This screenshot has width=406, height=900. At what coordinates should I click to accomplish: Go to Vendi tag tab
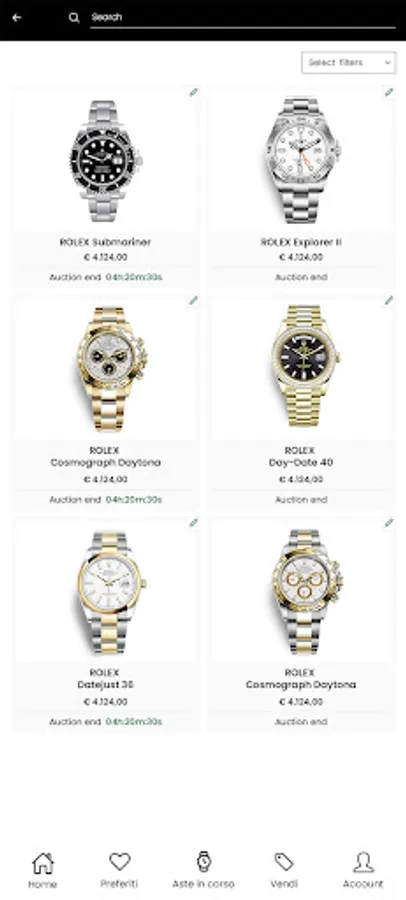(x=284, y=862)
